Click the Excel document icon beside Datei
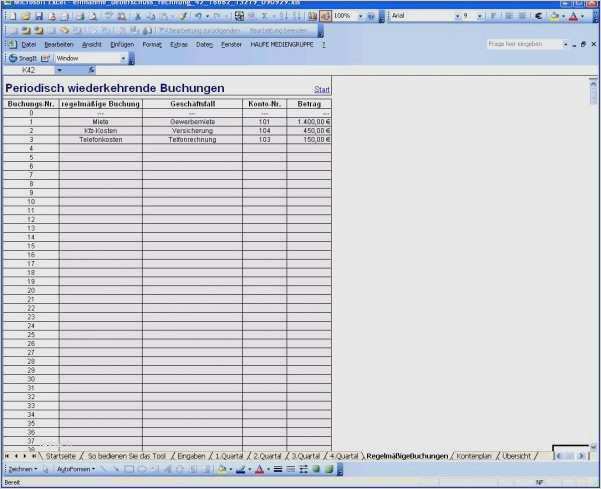 [x=13, y=44]
